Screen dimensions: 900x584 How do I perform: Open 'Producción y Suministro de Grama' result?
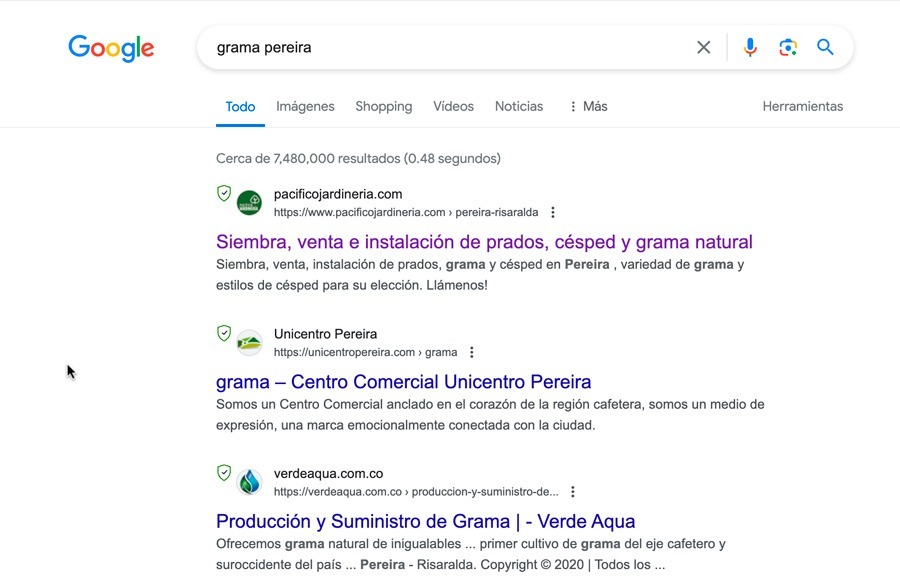coord(425,521)
